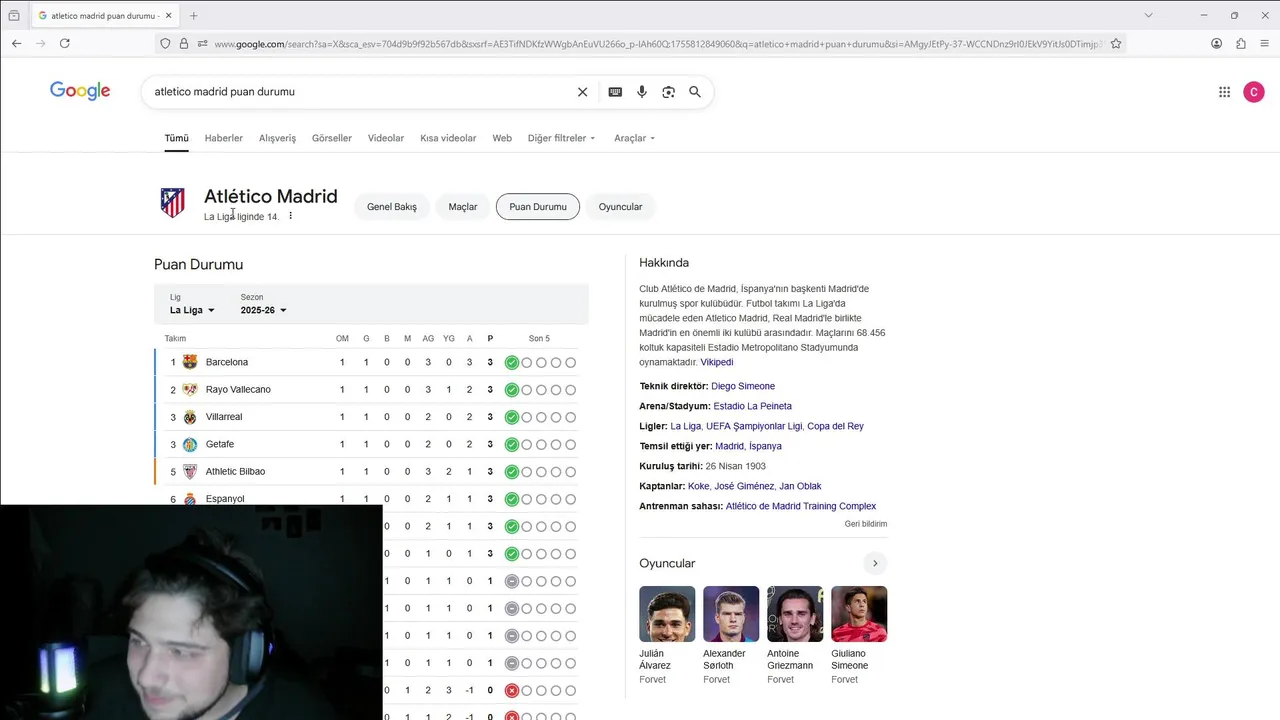Click the Atlético Madrid club crest
Image resolution: width=1280 pixels, height=720 pixels.
[173, 203]
